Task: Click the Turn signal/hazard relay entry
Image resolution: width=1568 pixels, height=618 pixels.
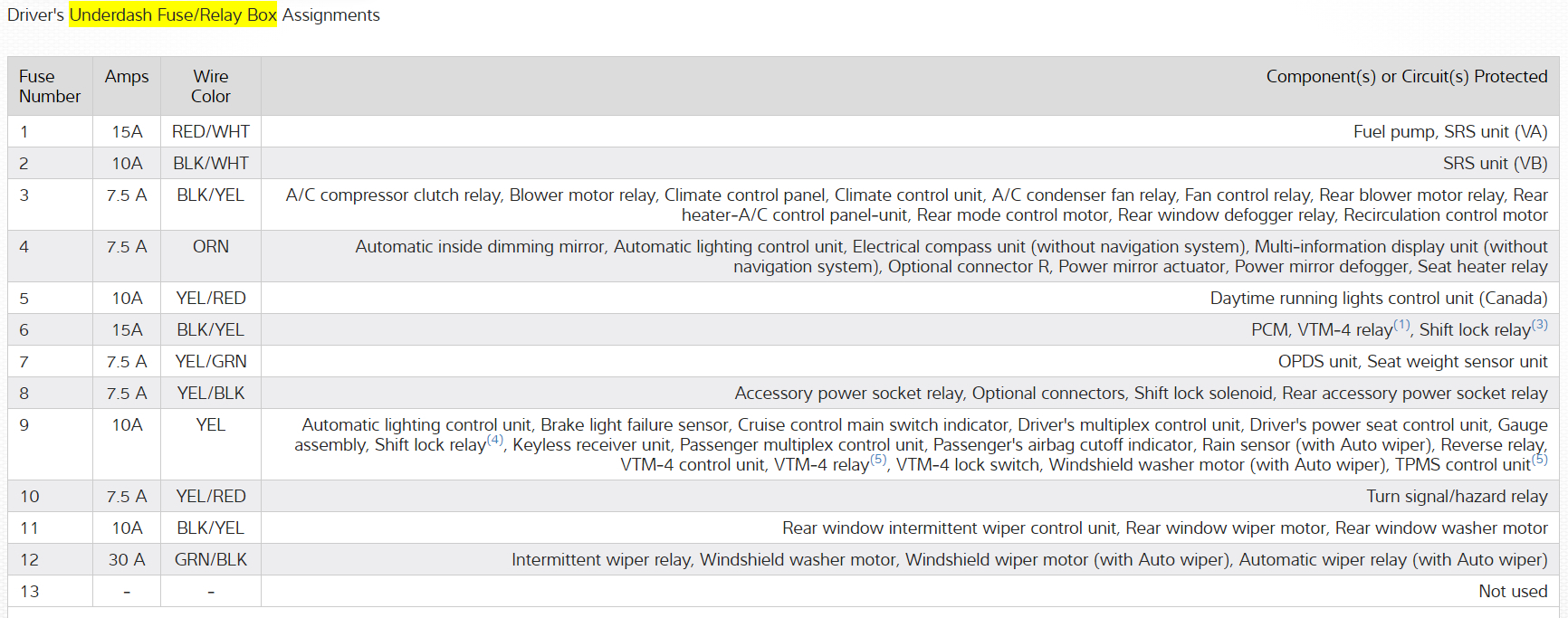Action: [1457, 496]
